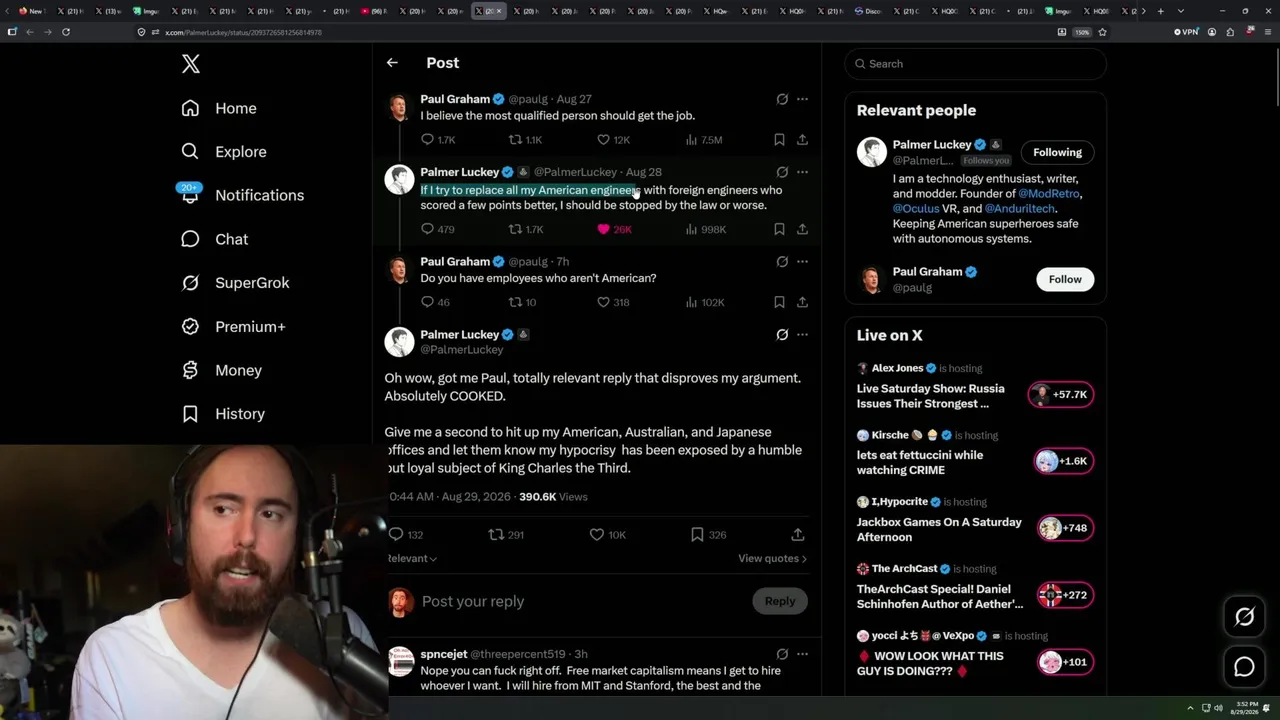
Task: Open the Relevant reply sort dropdown
Action: pyautogui.click(x=412, y=558)
